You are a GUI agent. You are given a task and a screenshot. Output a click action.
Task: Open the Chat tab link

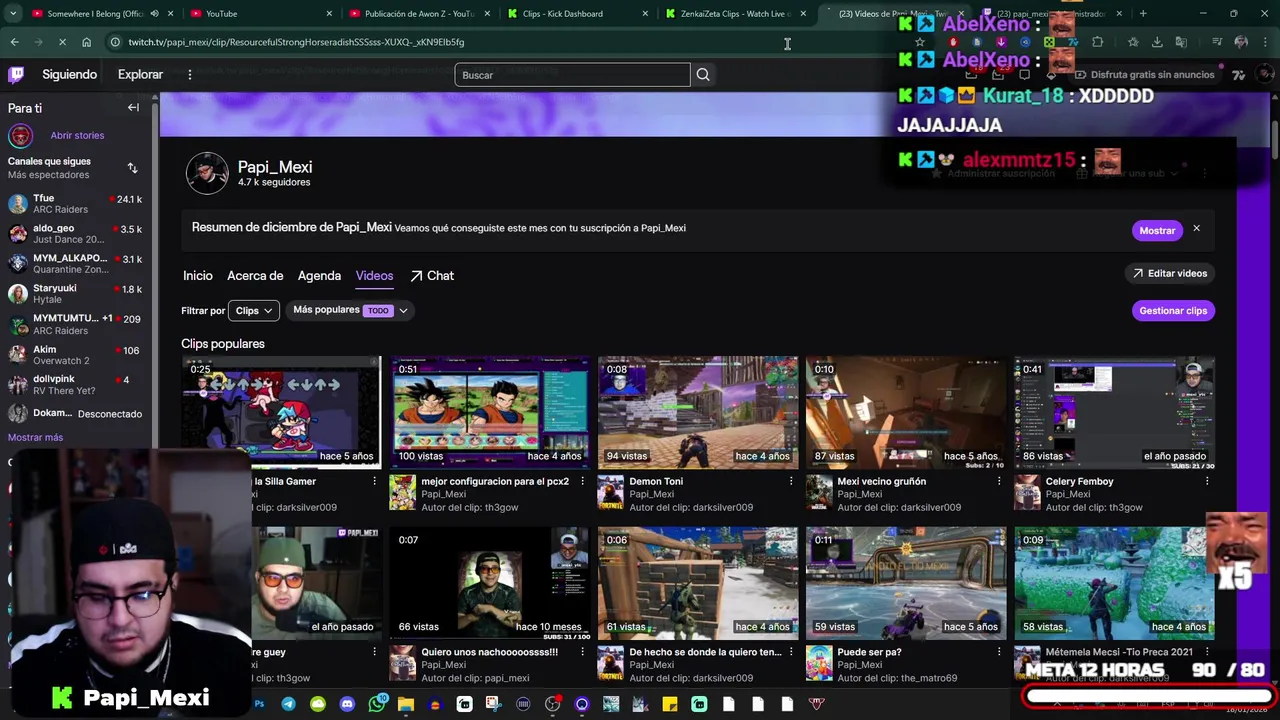coord(431,276)
